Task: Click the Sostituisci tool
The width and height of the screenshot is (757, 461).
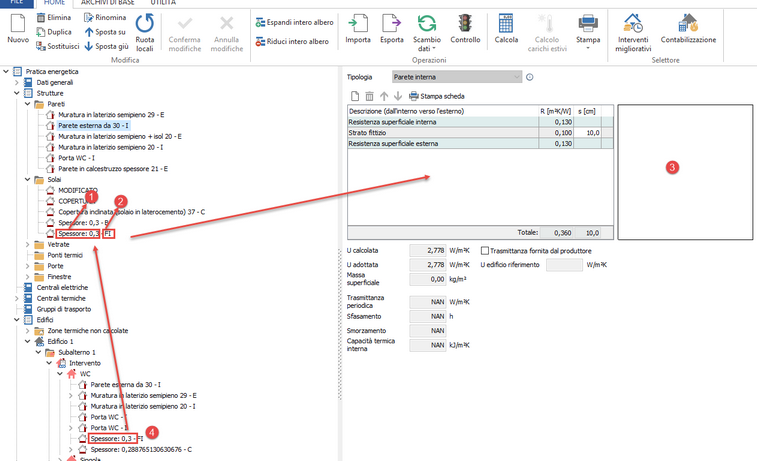Action: [57, 46]
